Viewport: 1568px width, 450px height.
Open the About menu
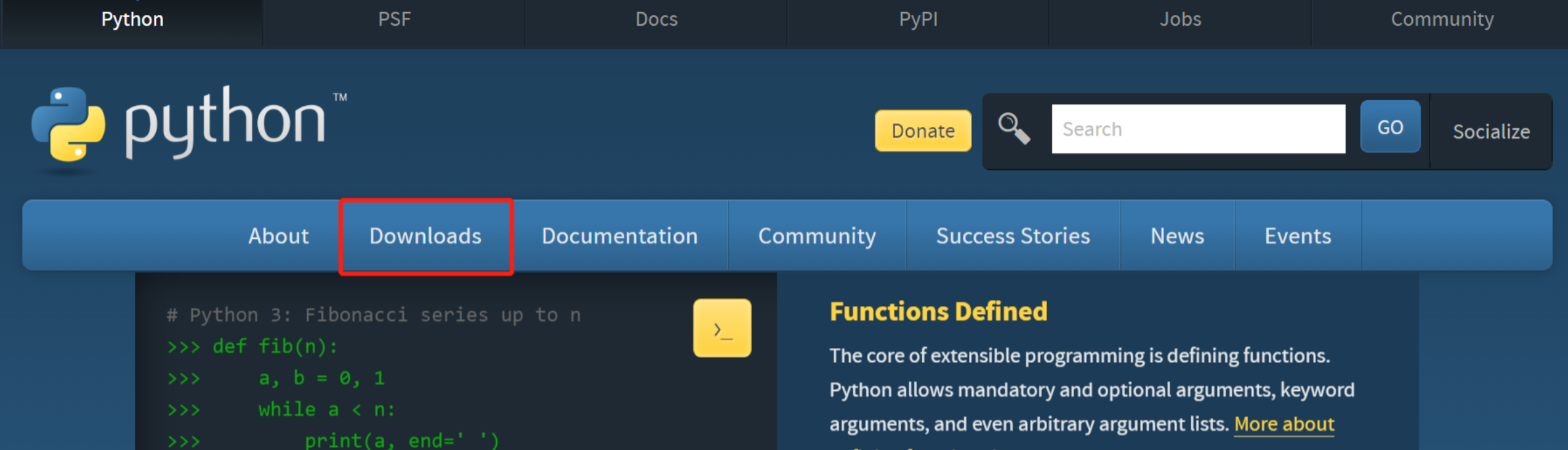tap(278, 236)
